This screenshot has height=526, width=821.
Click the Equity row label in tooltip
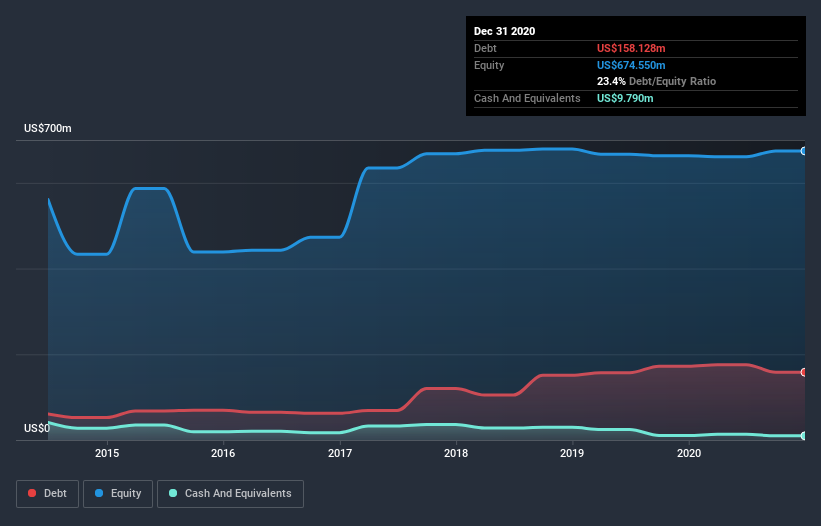[x=489, y=65]
